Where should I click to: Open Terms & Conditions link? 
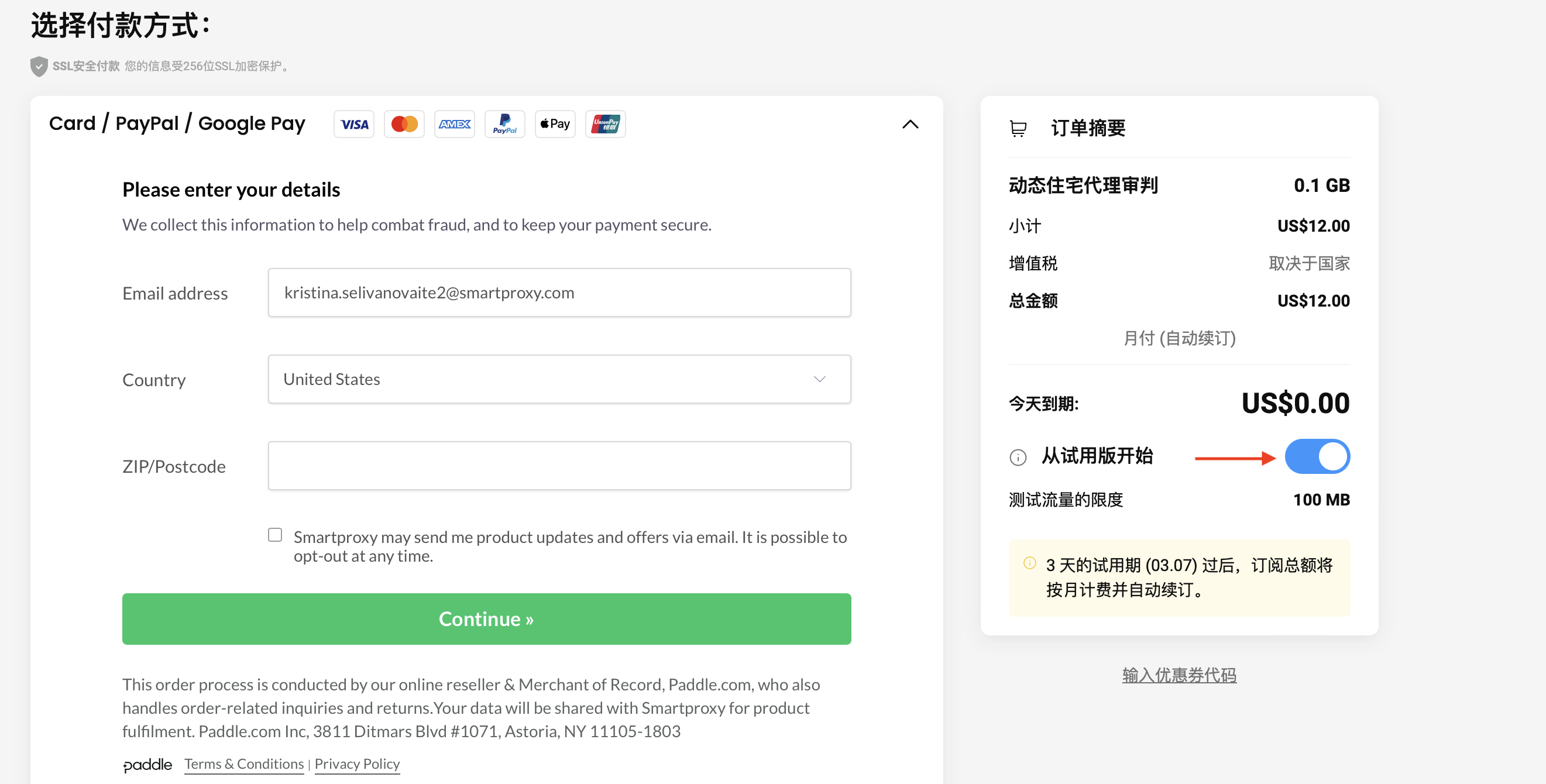244,764
